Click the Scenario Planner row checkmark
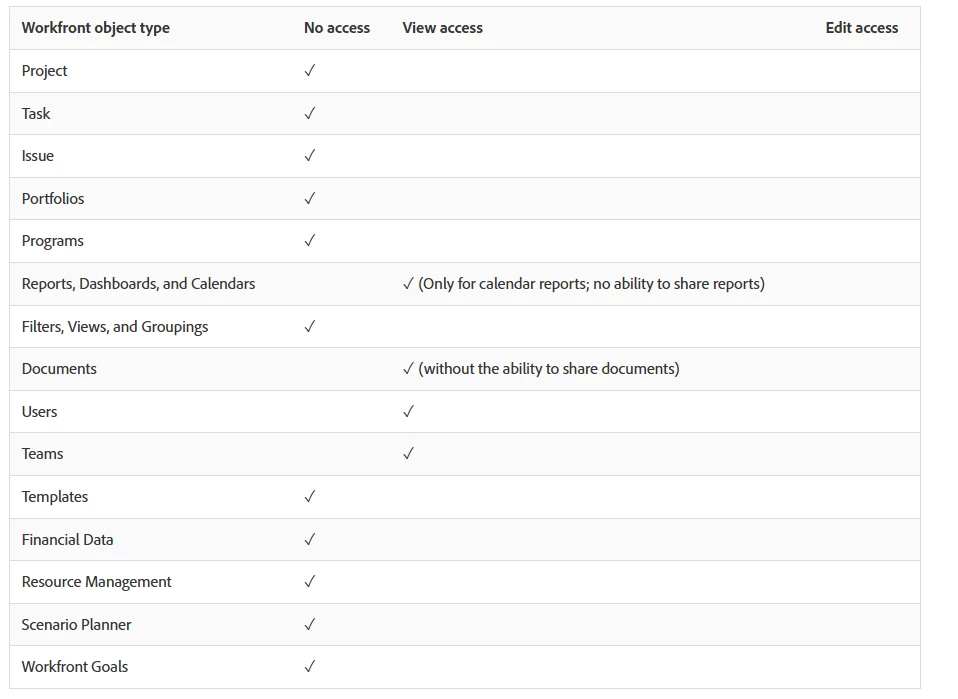The image size is (958, 699). [310, 625]
